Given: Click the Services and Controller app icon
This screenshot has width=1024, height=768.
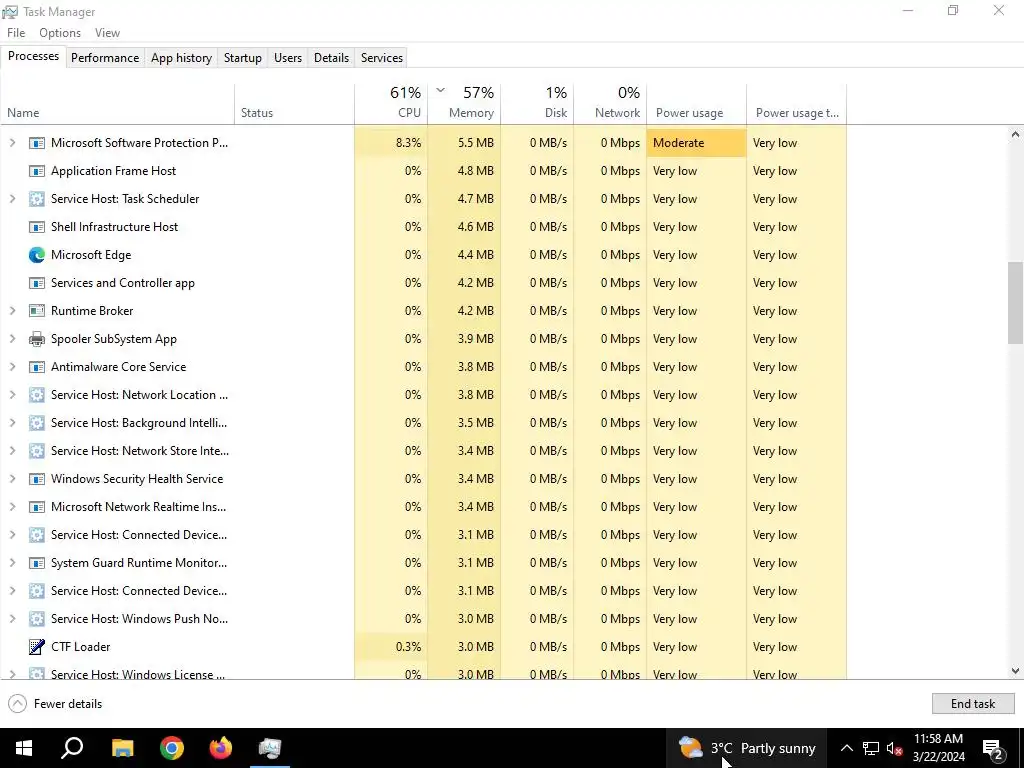Looking at the screenshot, I should 37,283.
